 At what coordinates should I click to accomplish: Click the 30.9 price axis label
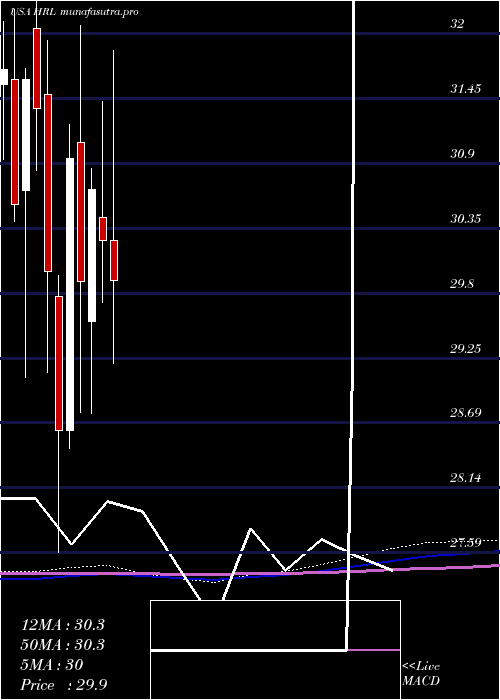click(x=462, y=154)
